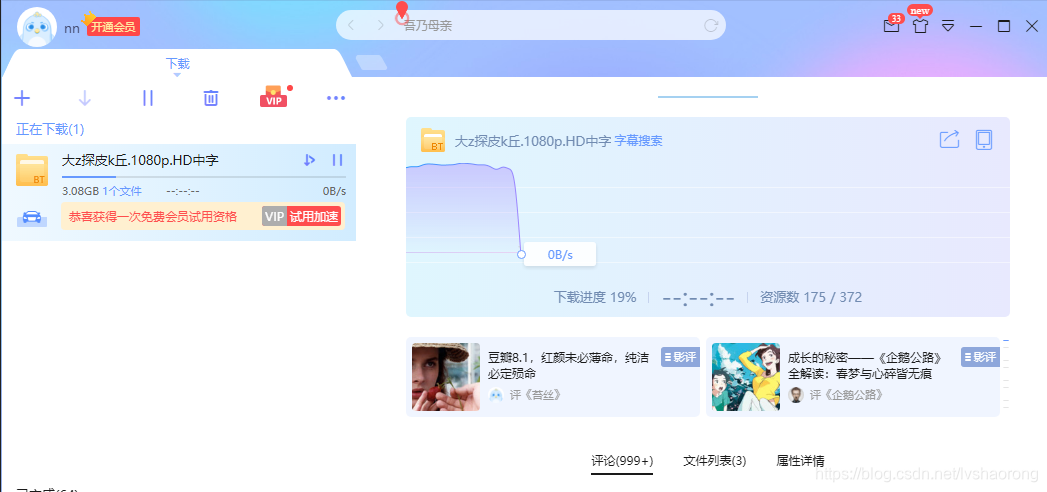Open the blank new tab beside 下载

[x=371, y=63]
